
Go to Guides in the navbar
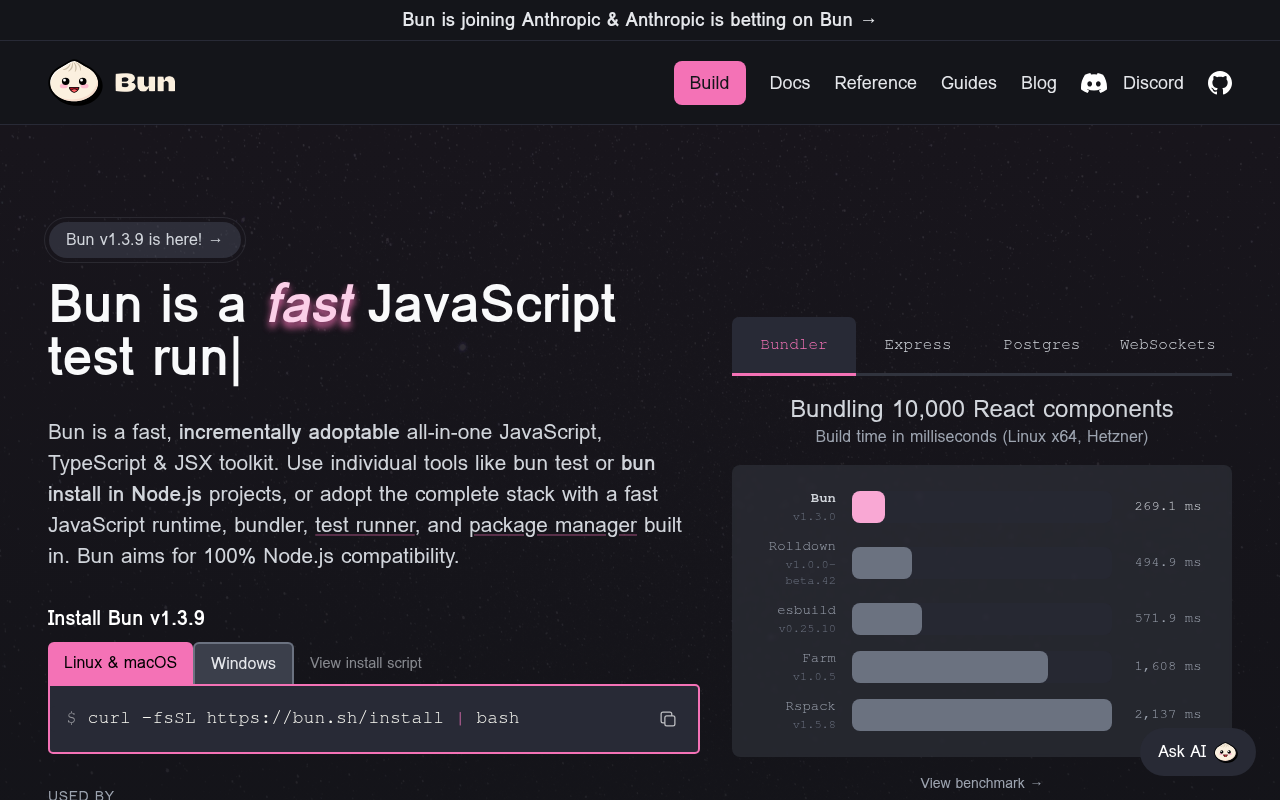click(x=968, y=83)
